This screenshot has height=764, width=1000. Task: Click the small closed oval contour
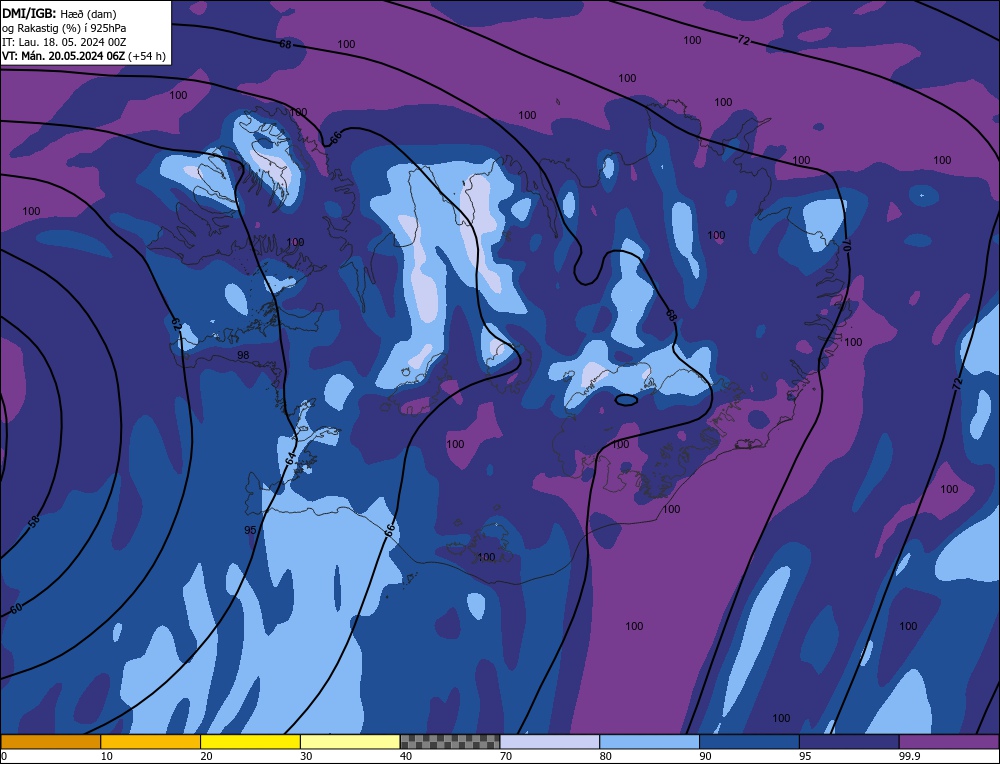point(626,400)
